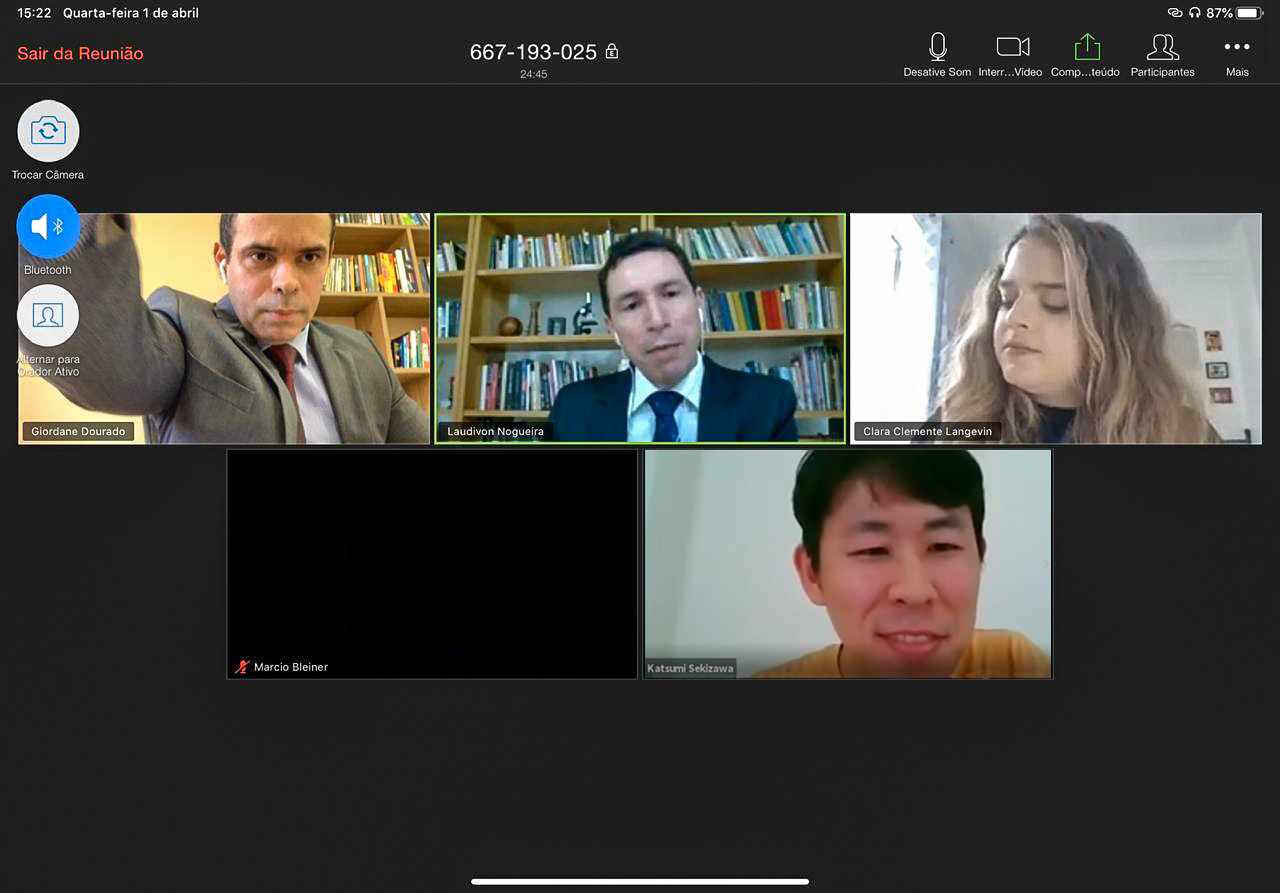Image resolution: width=1280 pixels, height=893 pixels.
Task: Click Marcio Bleiner's muted microphone icon
Action: point(241,667)
